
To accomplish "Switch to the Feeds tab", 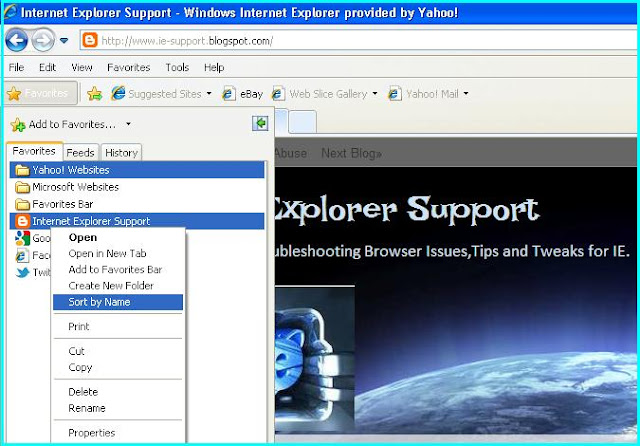I will 80,152.
